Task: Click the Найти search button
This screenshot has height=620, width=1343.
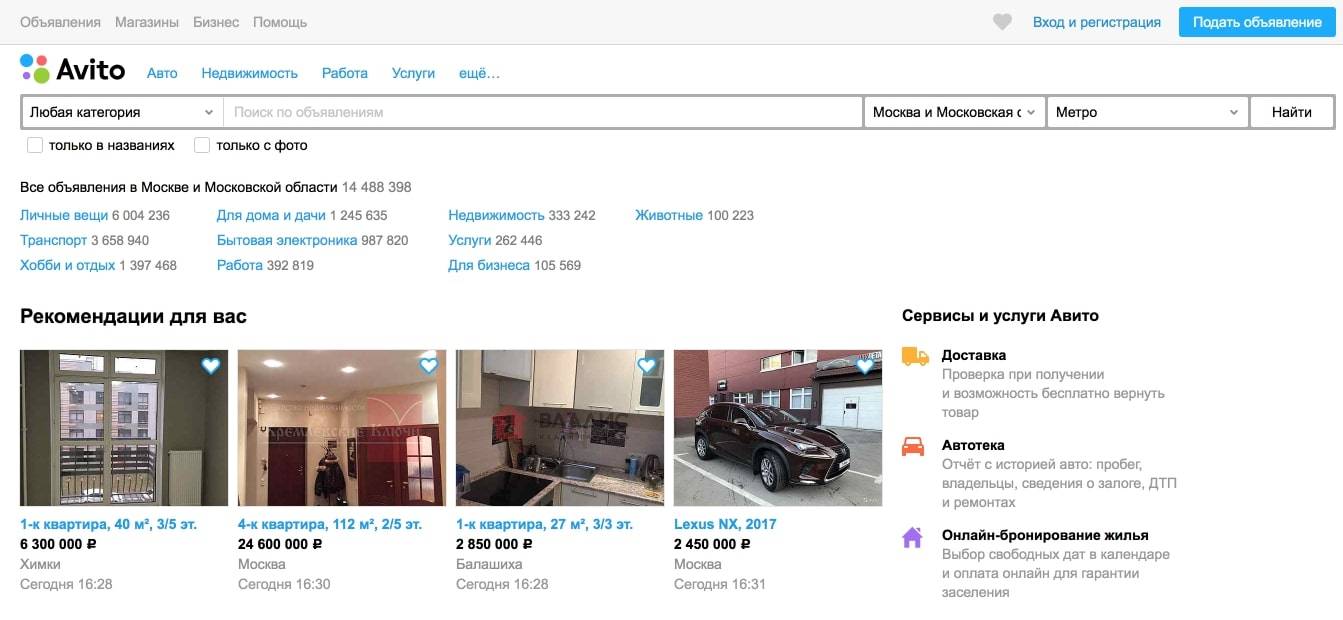Action: coord(1292,112)
